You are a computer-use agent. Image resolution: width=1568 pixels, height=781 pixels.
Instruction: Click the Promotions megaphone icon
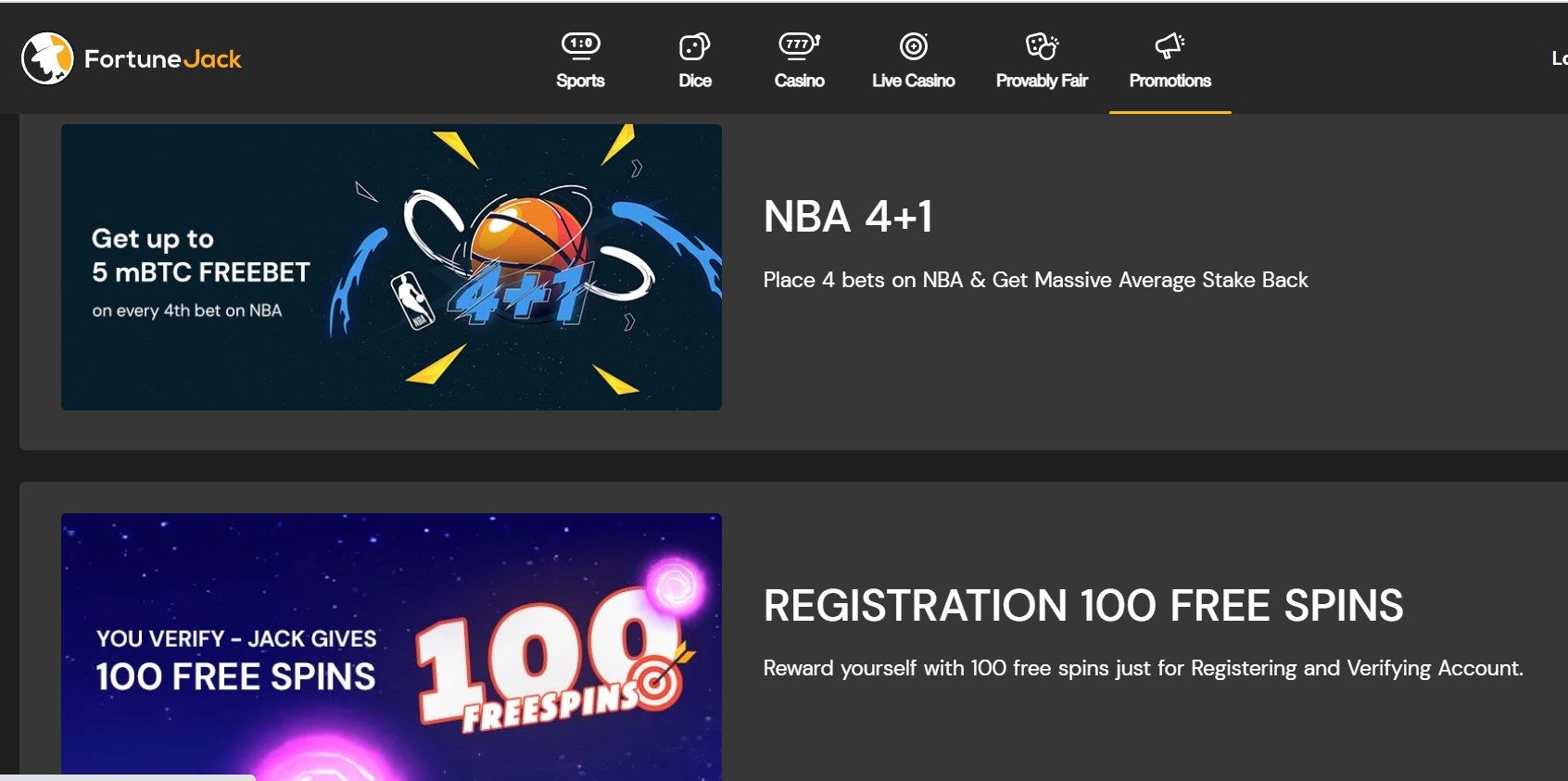click(x=1170, y=45)
